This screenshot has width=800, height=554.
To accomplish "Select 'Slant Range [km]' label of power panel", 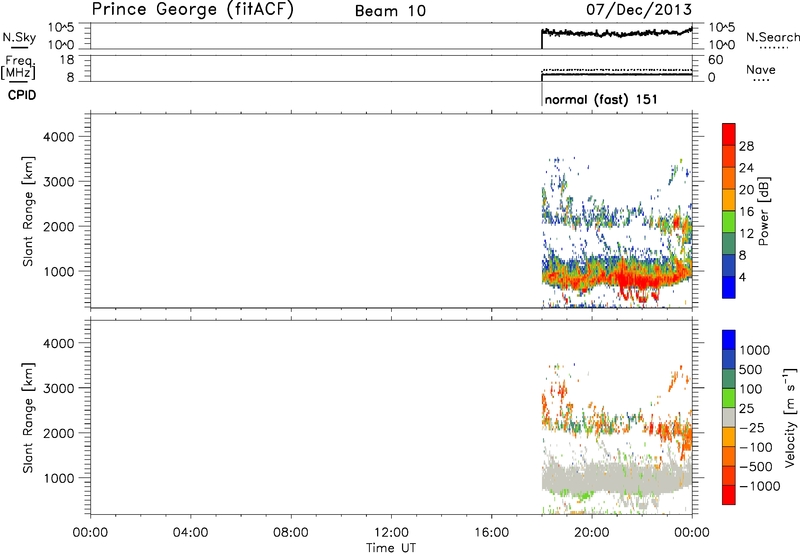I will pos(28,211).
